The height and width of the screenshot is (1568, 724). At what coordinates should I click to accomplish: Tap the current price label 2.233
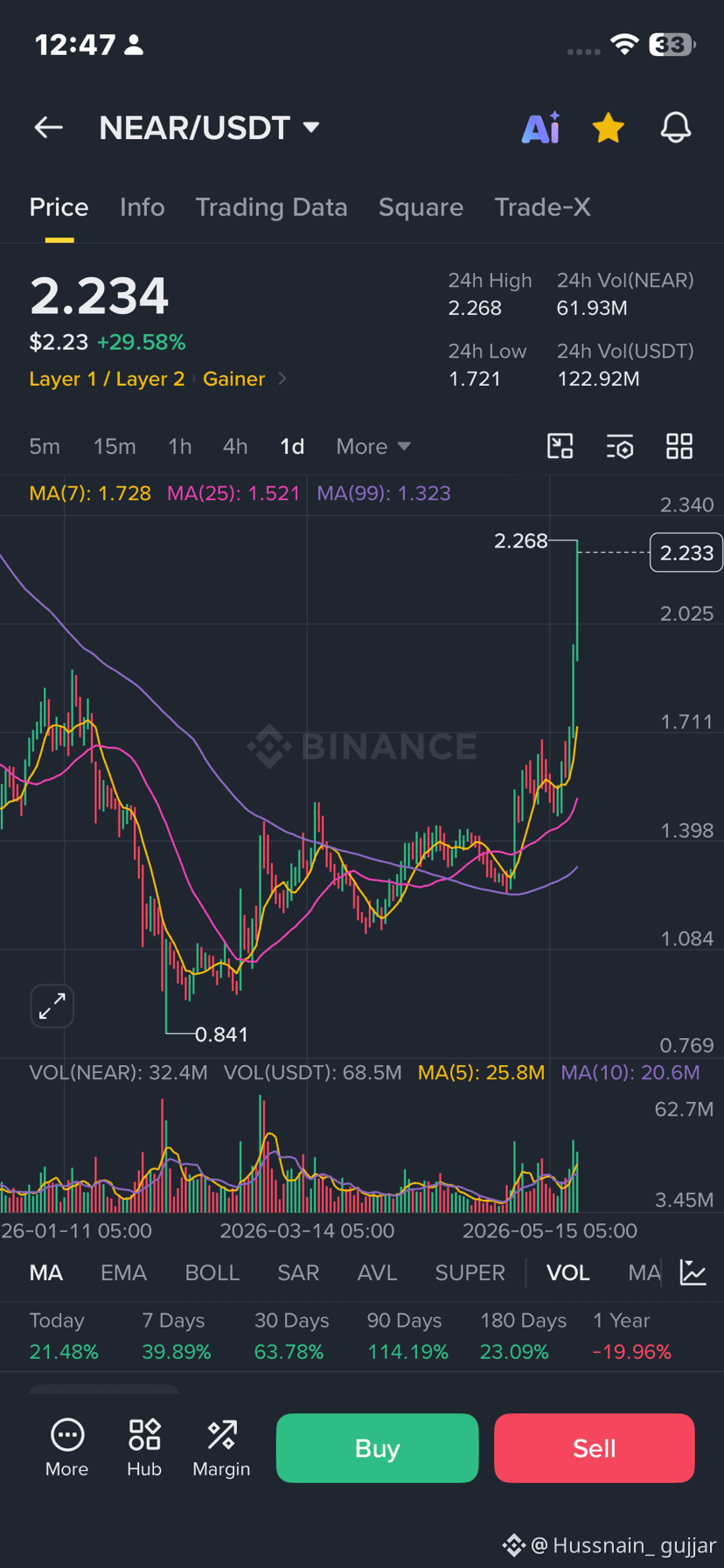click(x=686, y=553)
